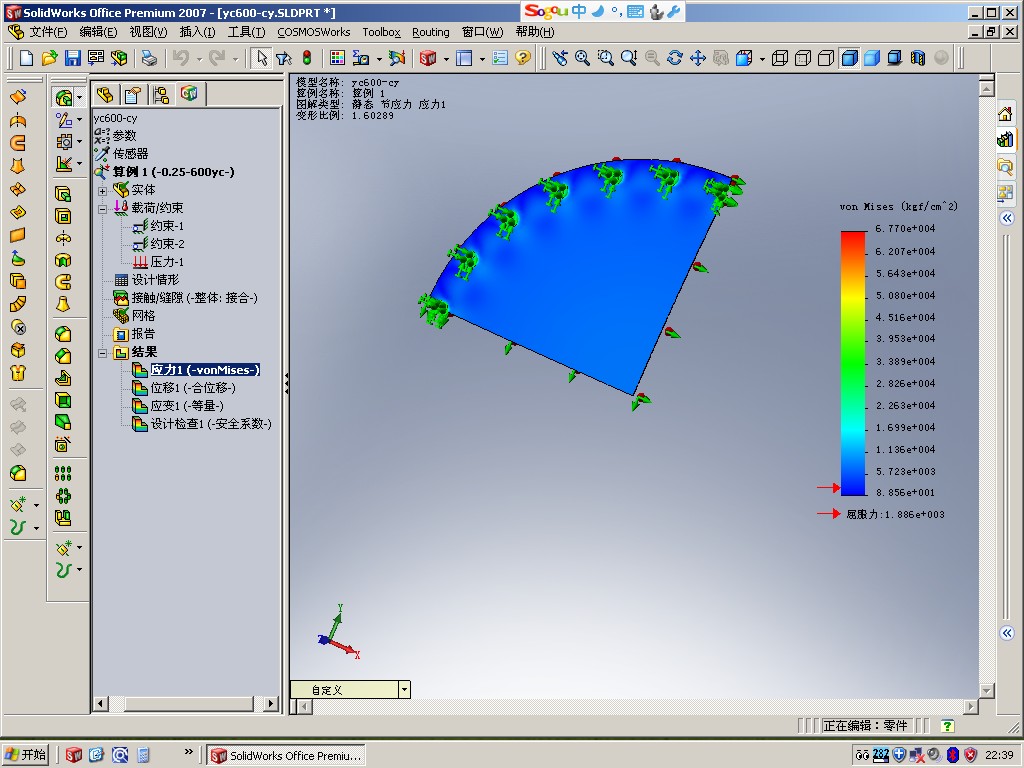Click the 网格 mesh item

point(144,315)
